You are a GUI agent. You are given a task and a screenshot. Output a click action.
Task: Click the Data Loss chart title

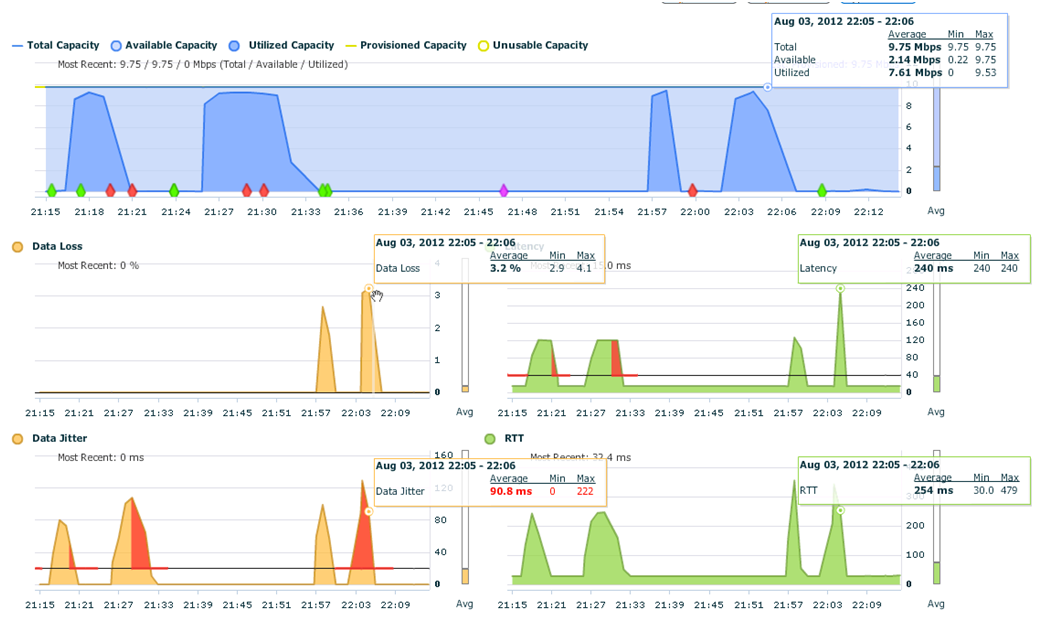click(x=57, y=246)
